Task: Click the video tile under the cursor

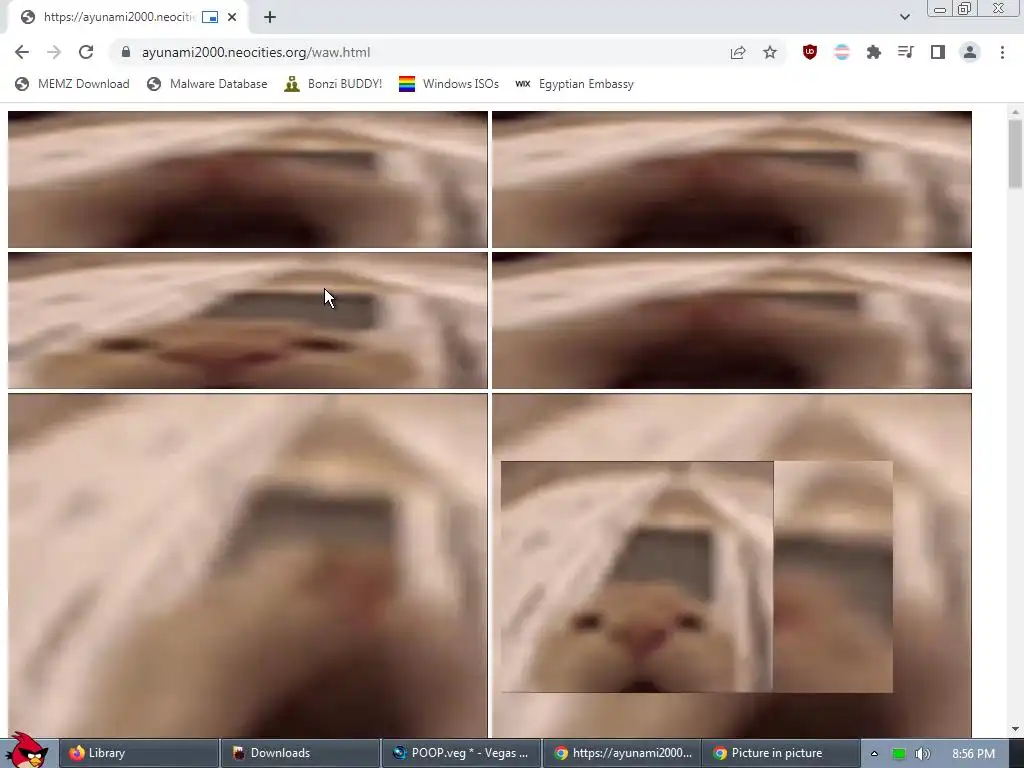Action: tap(248, 321)
